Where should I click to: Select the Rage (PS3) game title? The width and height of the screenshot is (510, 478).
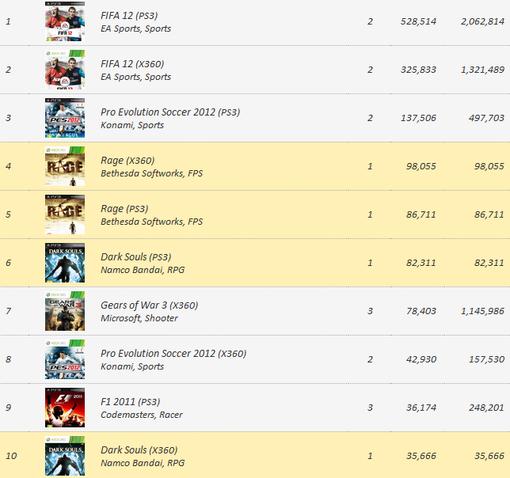[124, 209]
